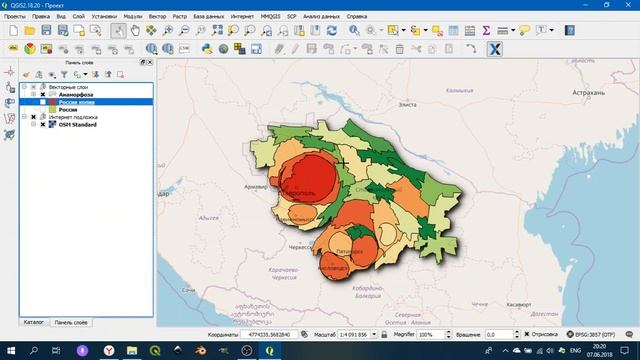
Task: Open layer styling brush in layers panel
Action: 26,74
